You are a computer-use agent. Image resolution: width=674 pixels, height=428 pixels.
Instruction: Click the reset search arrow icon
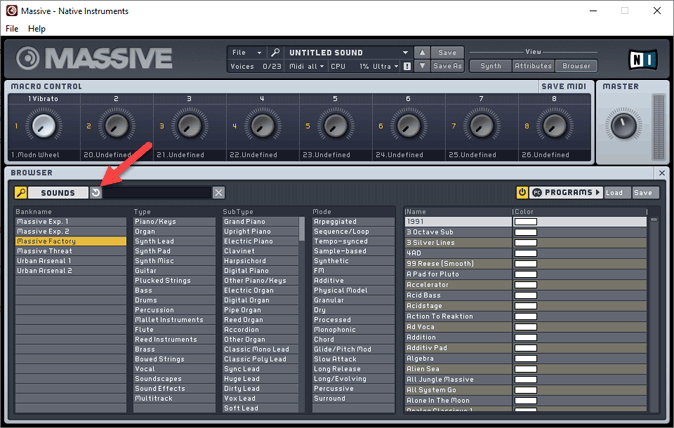pos(95,193)
